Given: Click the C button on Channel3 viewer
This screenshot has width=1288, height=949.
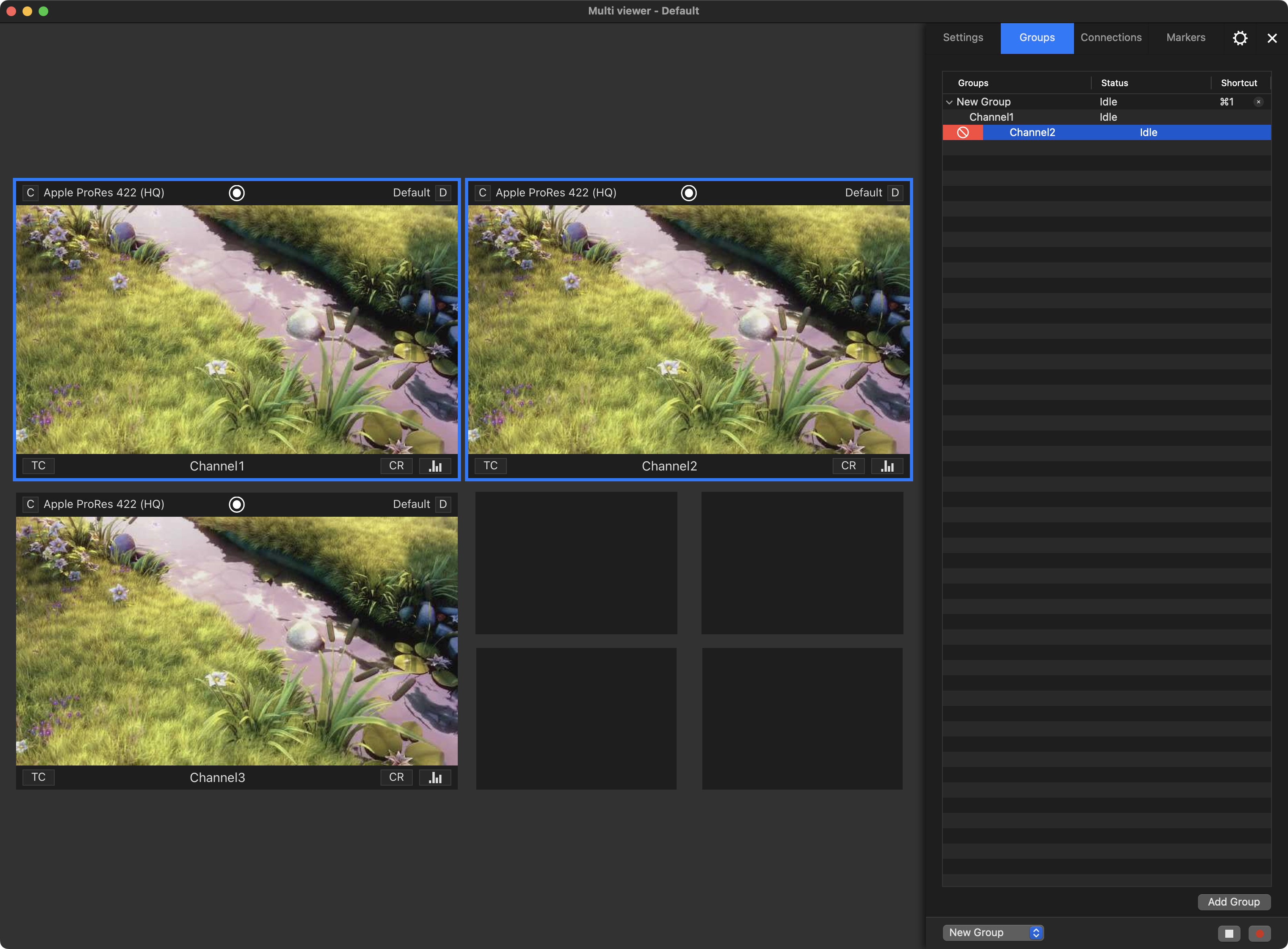Looking at the screenshot, I should [31, 504].
